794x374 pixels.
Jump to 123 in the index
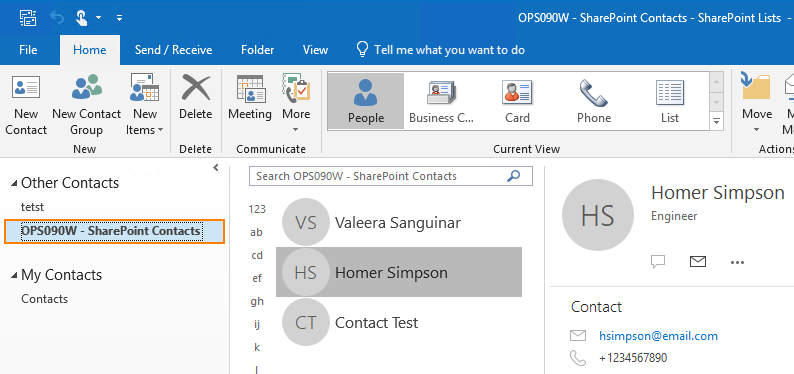[x=257, y=209]
